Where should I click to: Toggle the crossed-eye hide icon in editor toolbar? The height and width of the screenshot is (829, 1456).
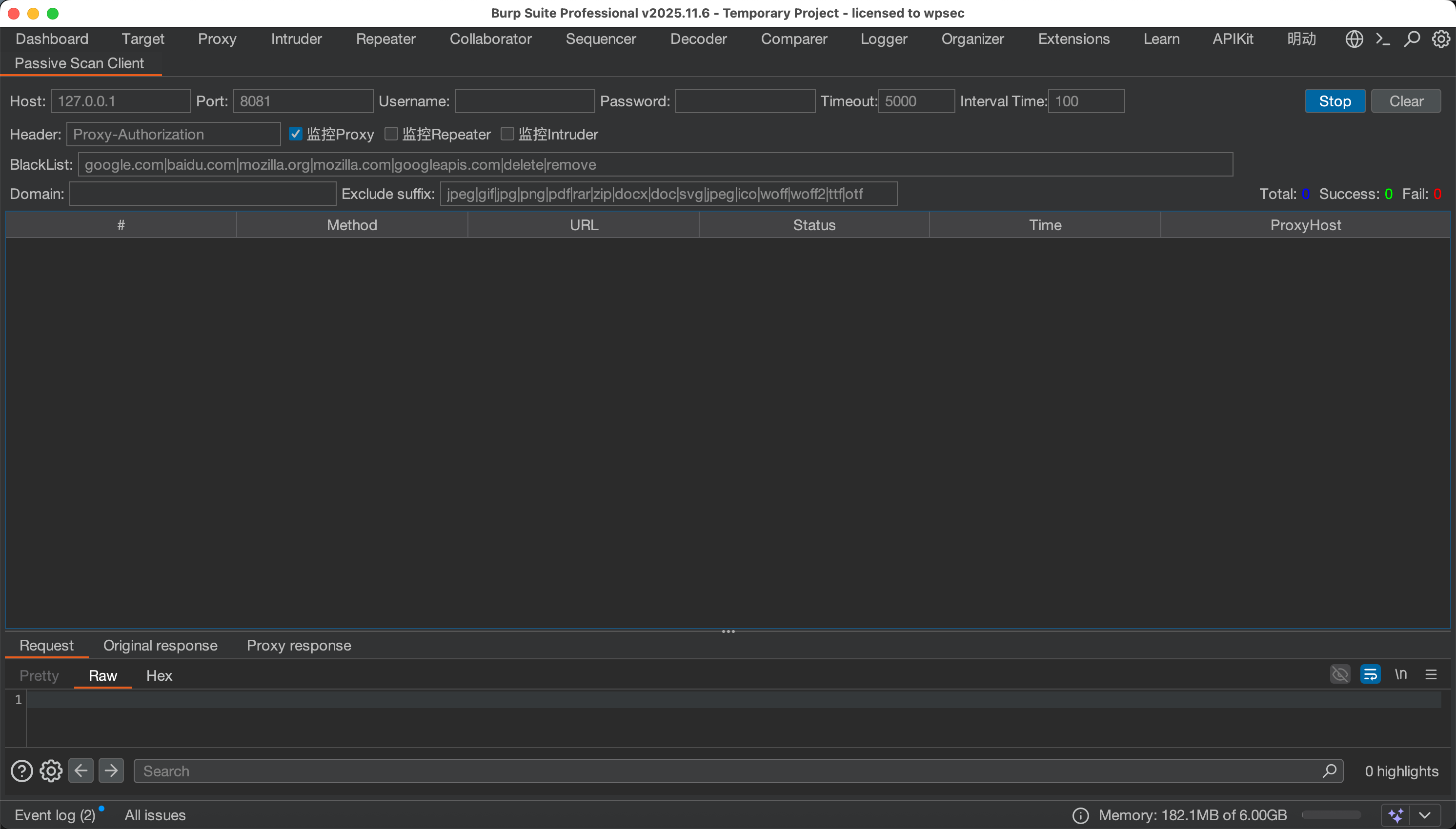point(1340,675)
